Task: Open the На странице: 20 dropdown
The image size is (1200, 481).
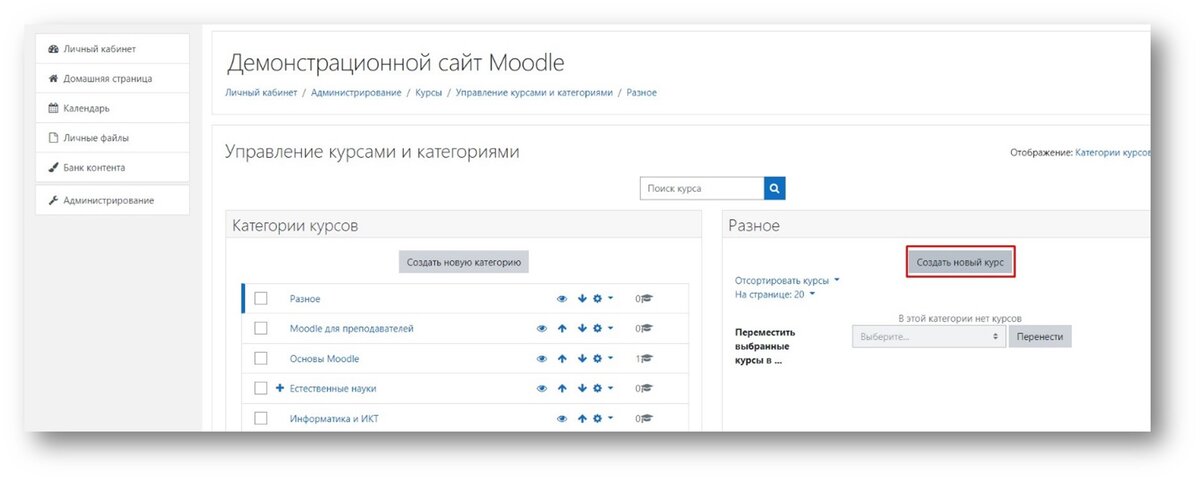Action: pos(775,295)
